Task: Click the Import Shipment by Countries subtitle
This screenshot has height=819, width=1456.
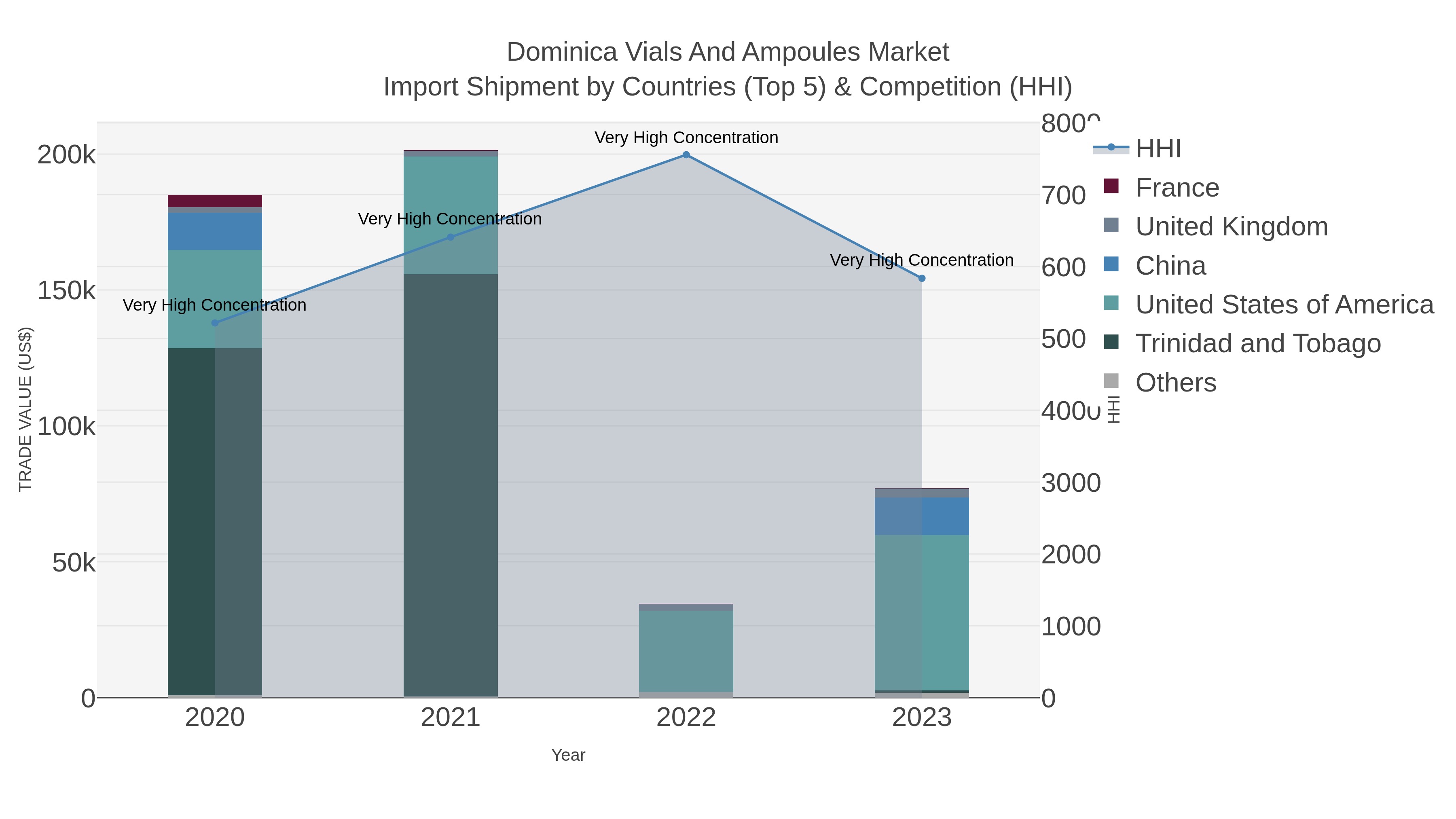Action: point(728,87)
